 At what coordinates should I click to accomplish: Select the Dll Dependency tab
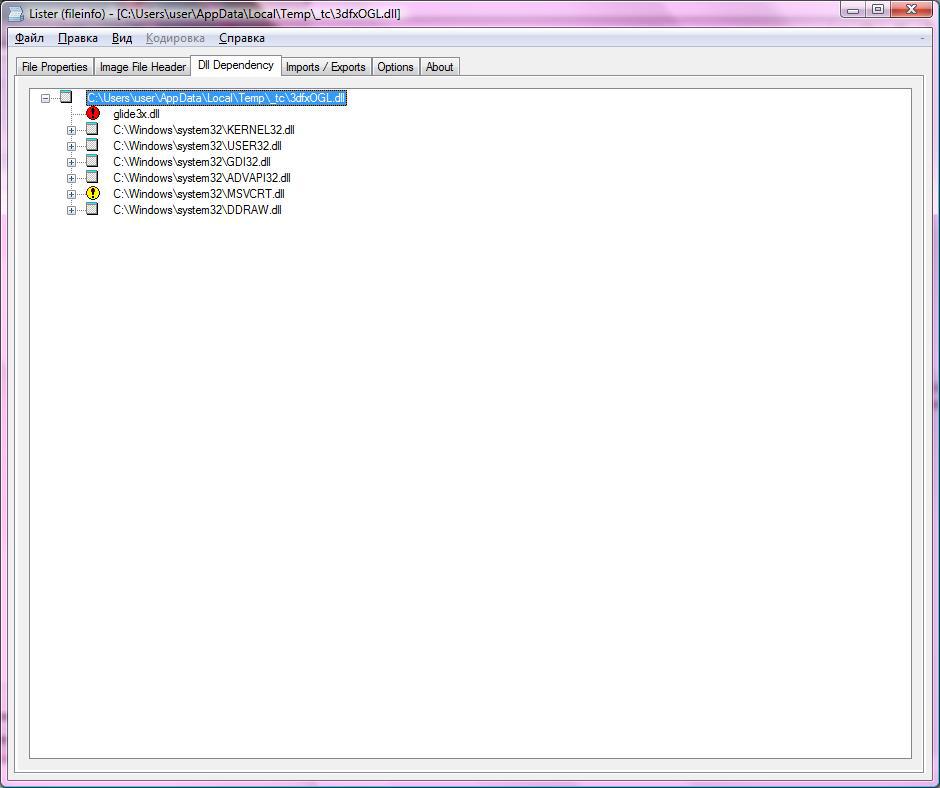236,65
